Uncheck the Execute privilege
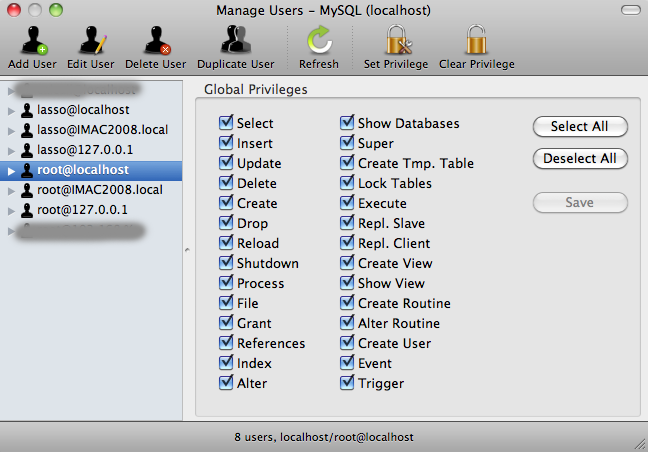This screenshot has width=648, height=452. (x=347, y=203)
